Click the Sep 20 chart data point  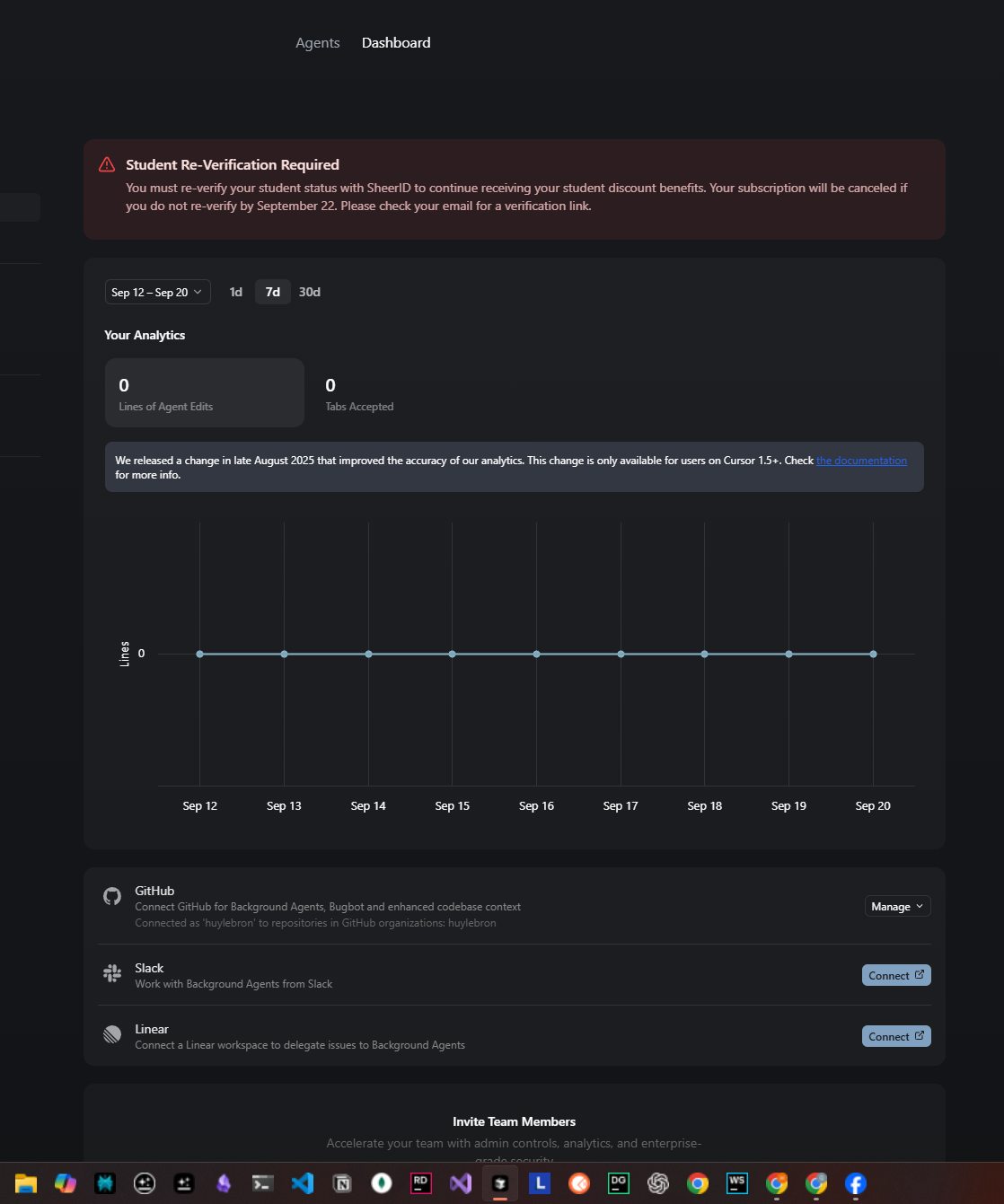873,654
